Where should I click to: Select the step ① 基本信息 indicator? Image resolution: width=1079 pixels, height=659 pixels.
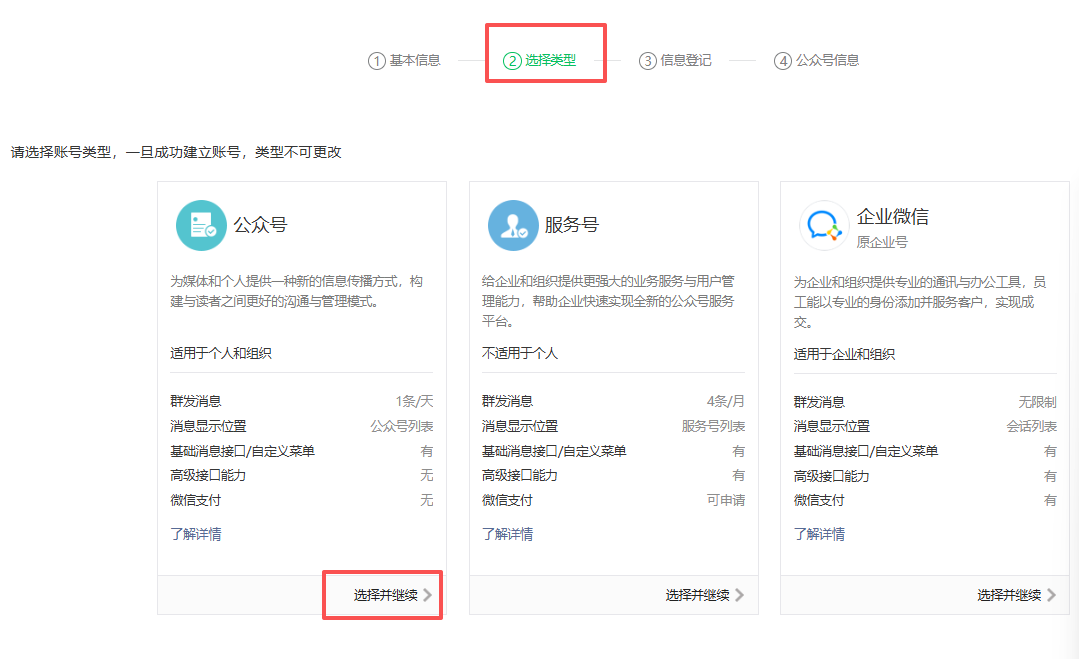point(403,60)
